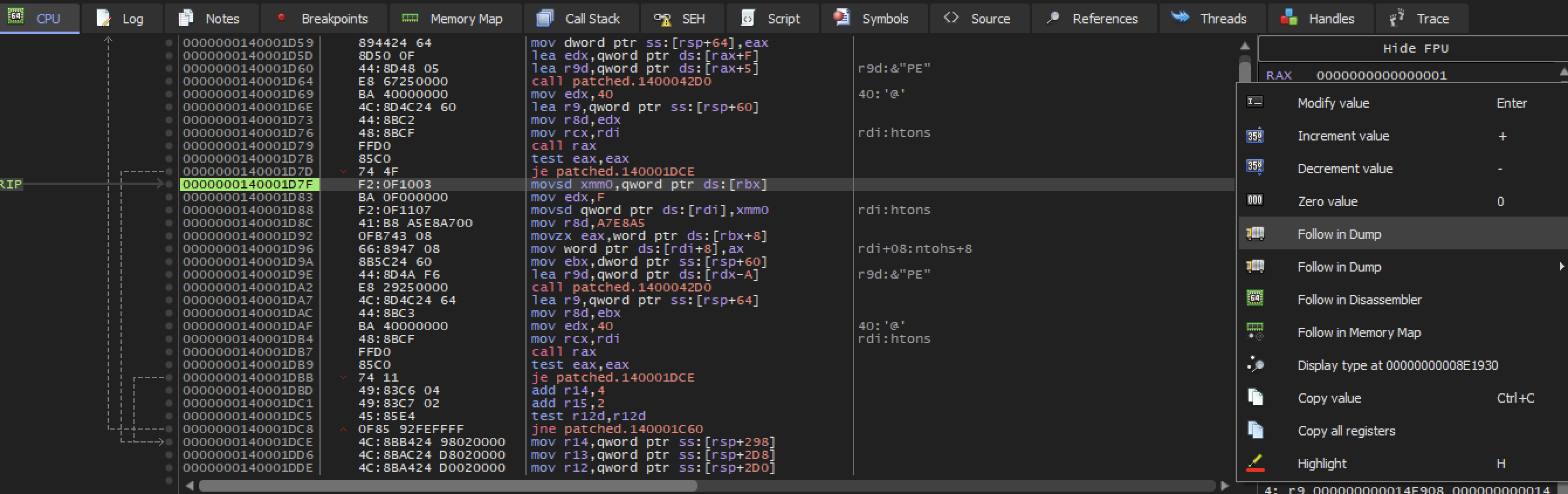Select Increment value menu entry

1402,136
